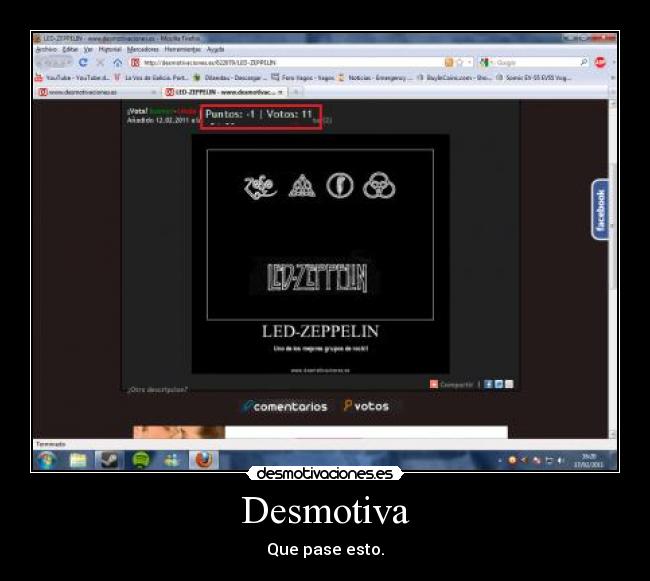Open the YouTube bookmark

(x=72, y=77)
